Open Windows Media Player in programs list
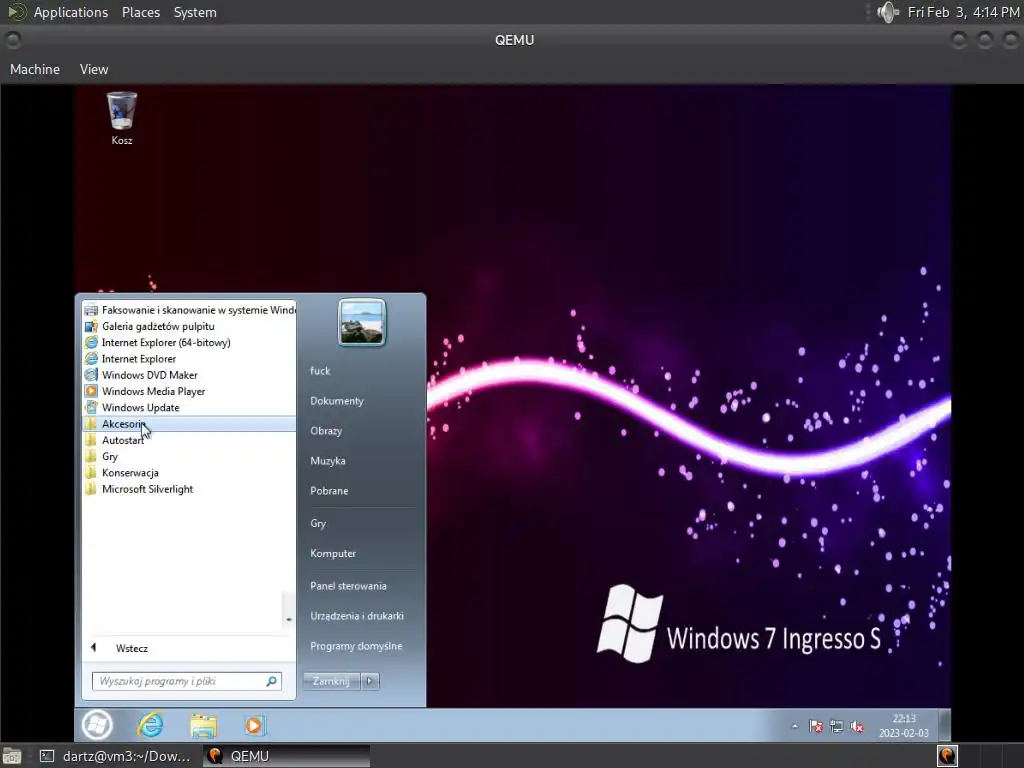Viewport: 1024px width, 768px height. (189, 391)
